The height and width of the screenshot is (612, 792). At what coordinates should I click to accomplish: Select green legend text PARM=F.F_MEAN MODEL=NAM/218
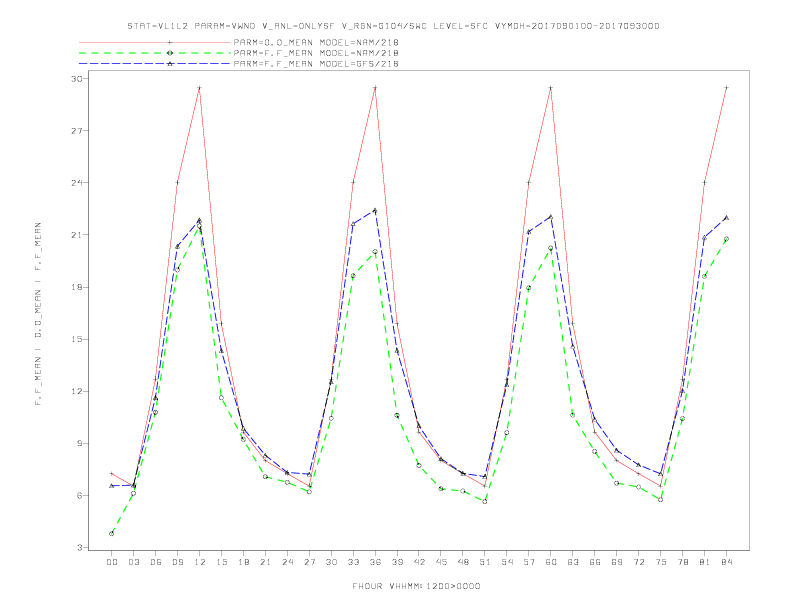point(316,53)
